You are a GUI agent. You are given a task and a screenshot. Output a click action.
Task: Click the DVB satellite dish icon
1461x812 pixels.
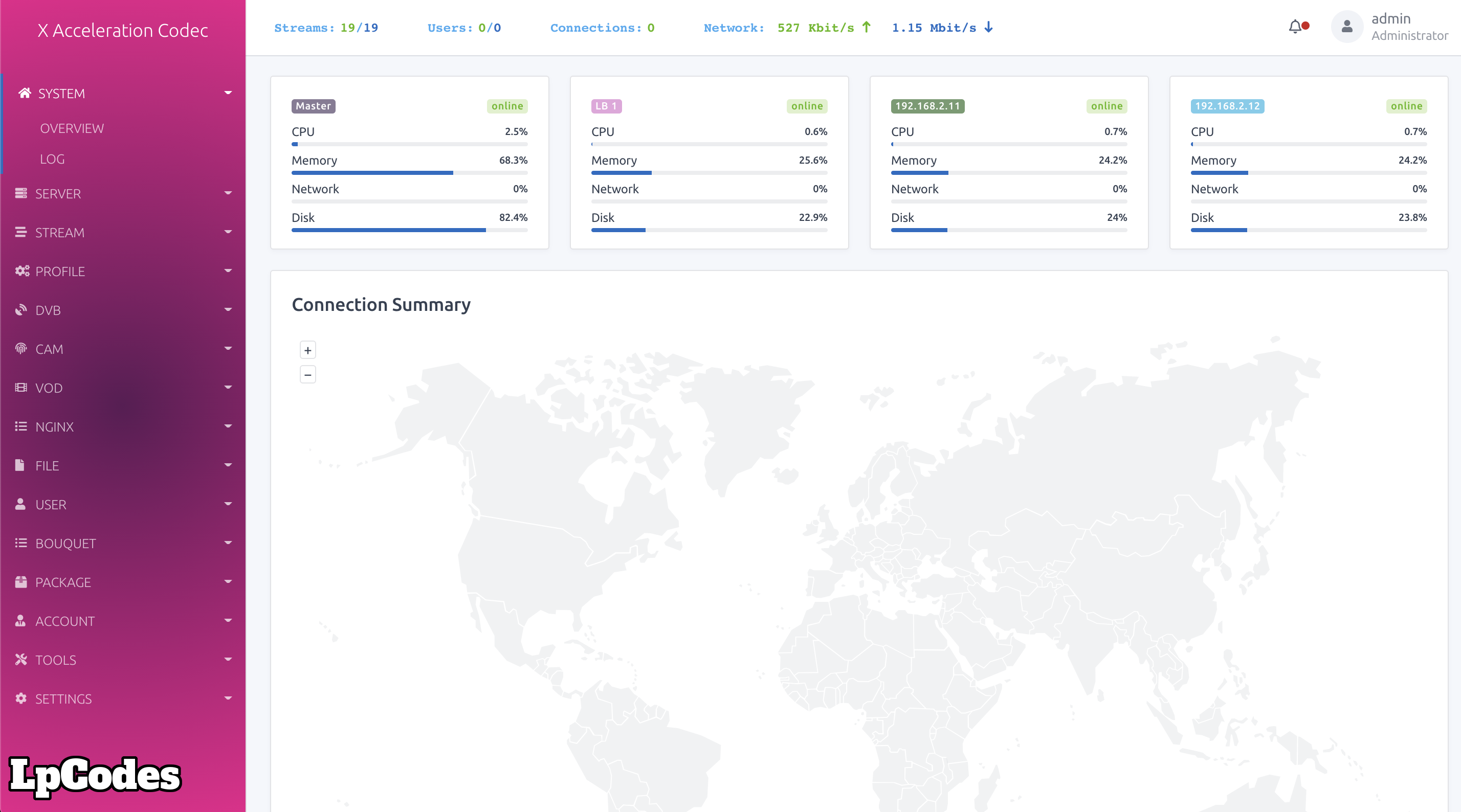click(21, 310)
